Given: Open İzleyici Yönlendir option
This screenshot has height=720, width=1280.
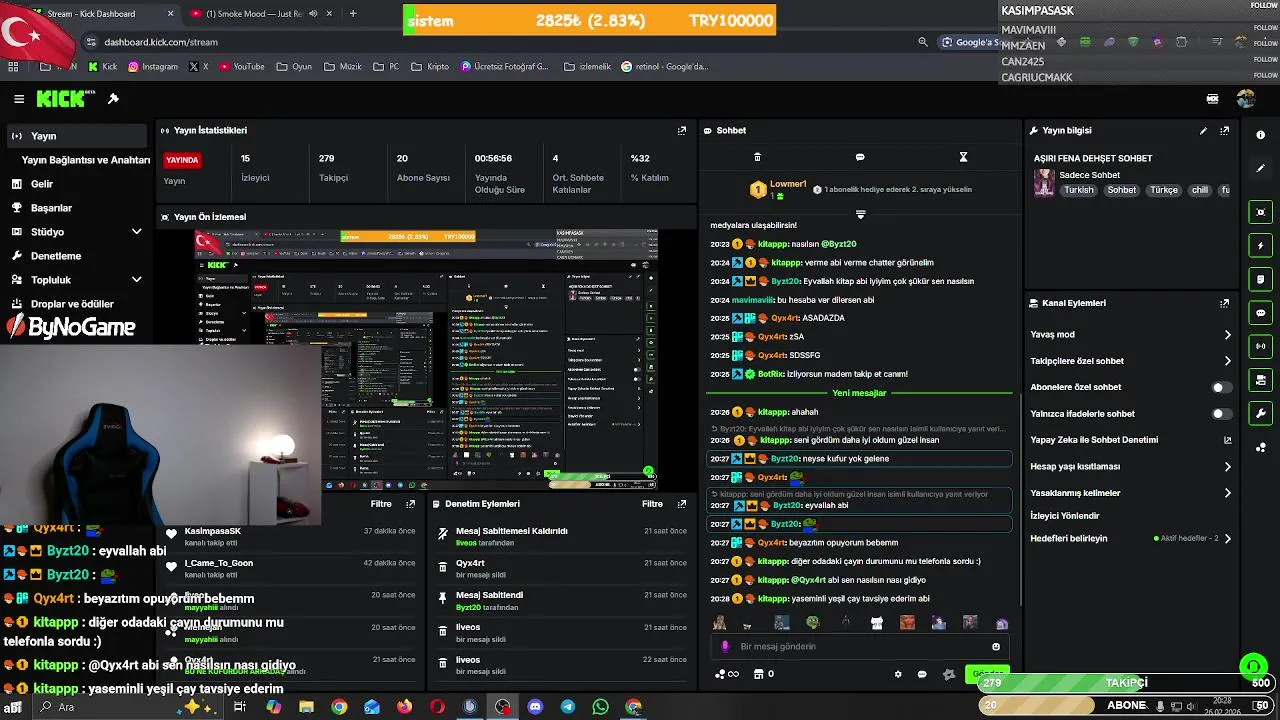Looking at the screenshot, I should [1065, 516].
